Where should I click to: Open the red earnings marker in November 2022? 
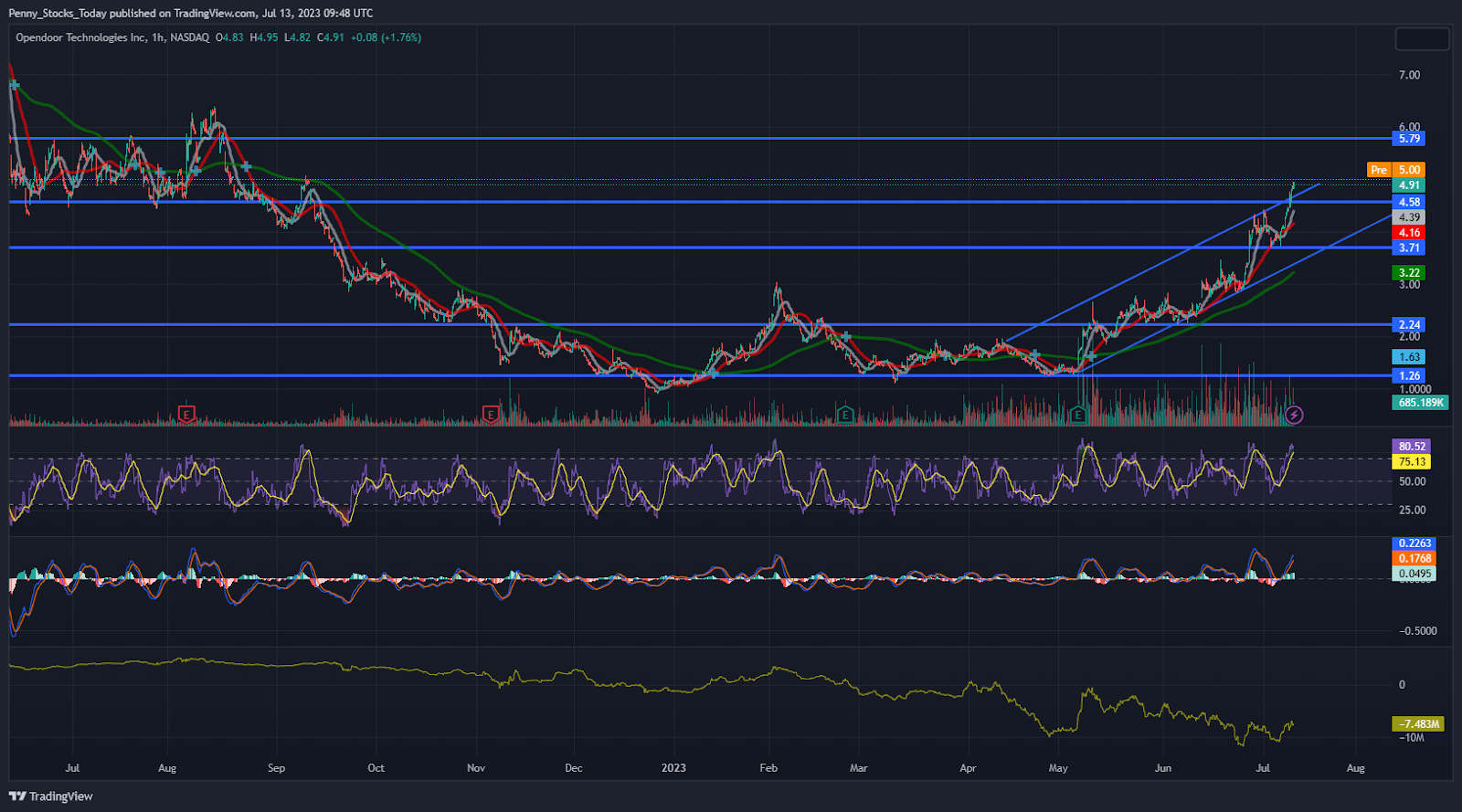(491, 415)
